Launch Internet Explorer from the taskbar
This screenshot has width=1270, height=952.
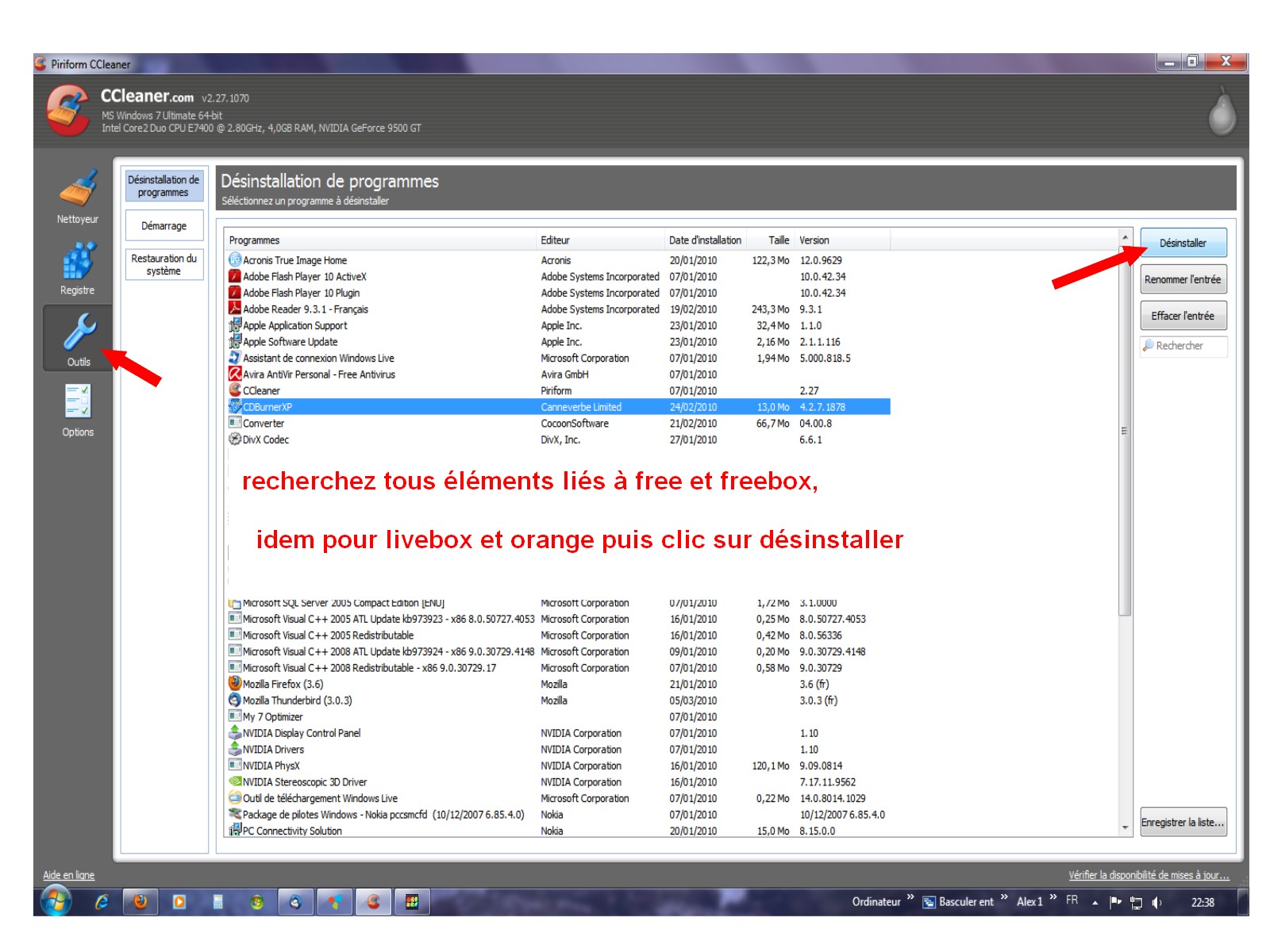coord(102,902)
